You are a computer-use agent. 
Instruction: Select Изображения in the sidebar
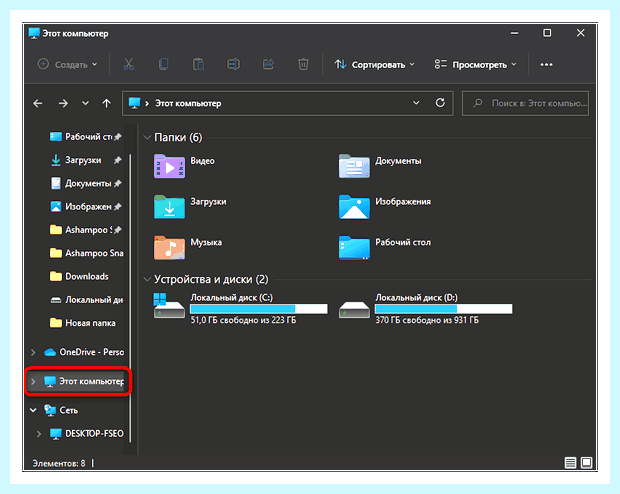point(85,206)
